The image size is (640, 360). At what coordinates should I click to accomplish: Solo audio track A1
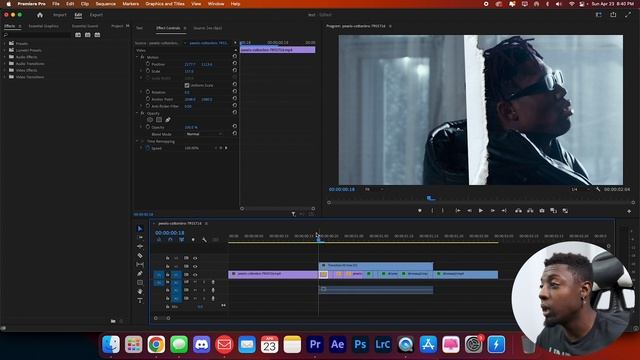(204, 282)
